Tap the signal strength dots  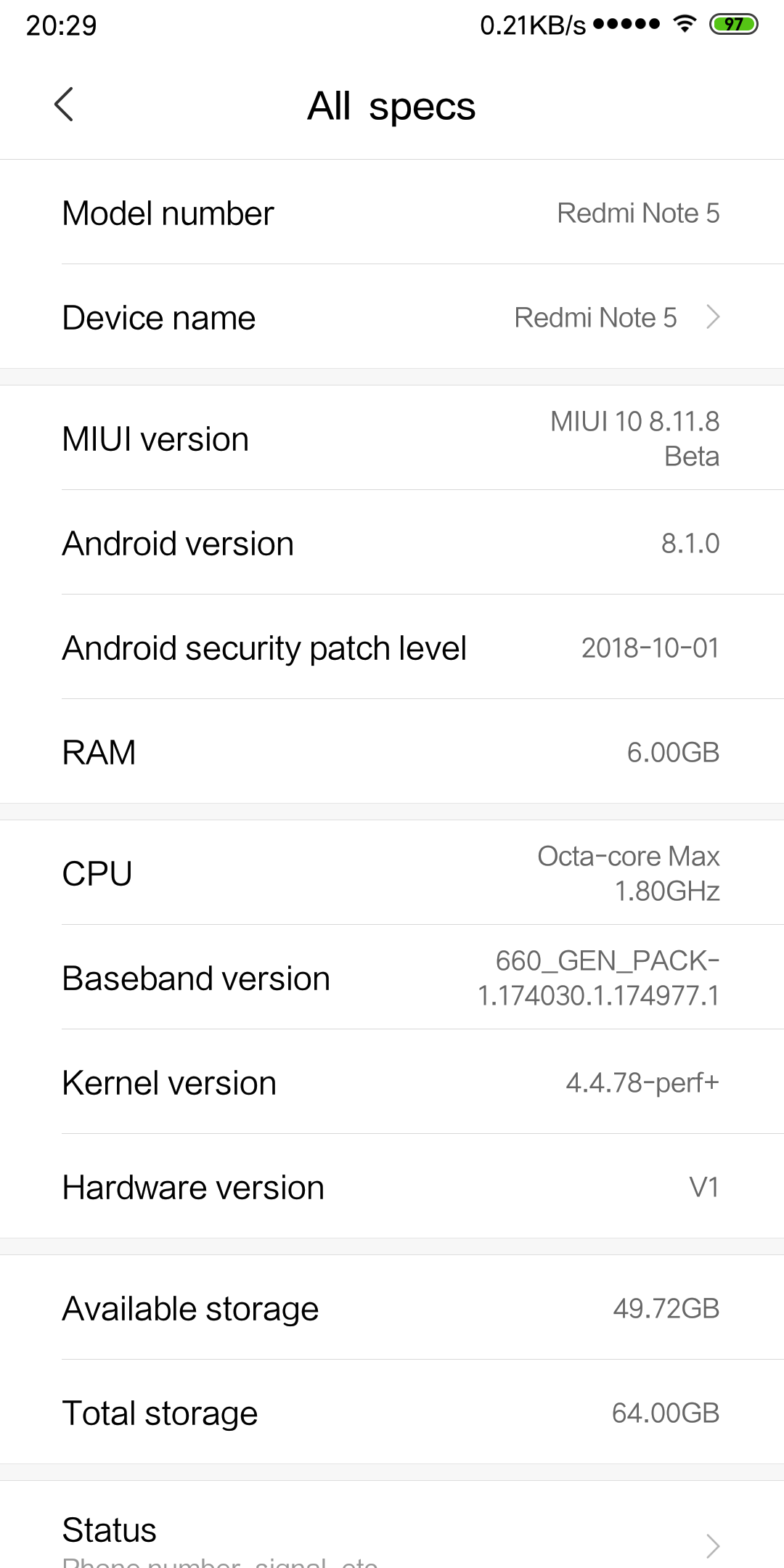[x=626, y=24]
